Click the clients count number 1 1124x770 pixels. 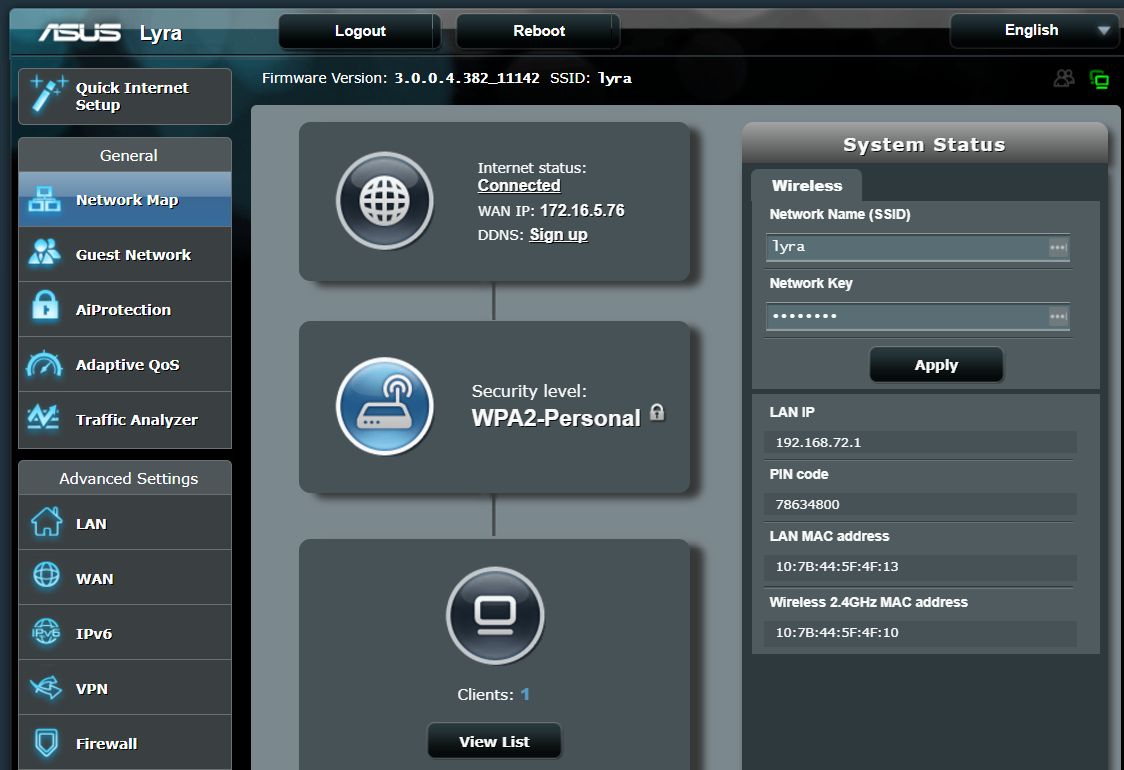(525, 694)
